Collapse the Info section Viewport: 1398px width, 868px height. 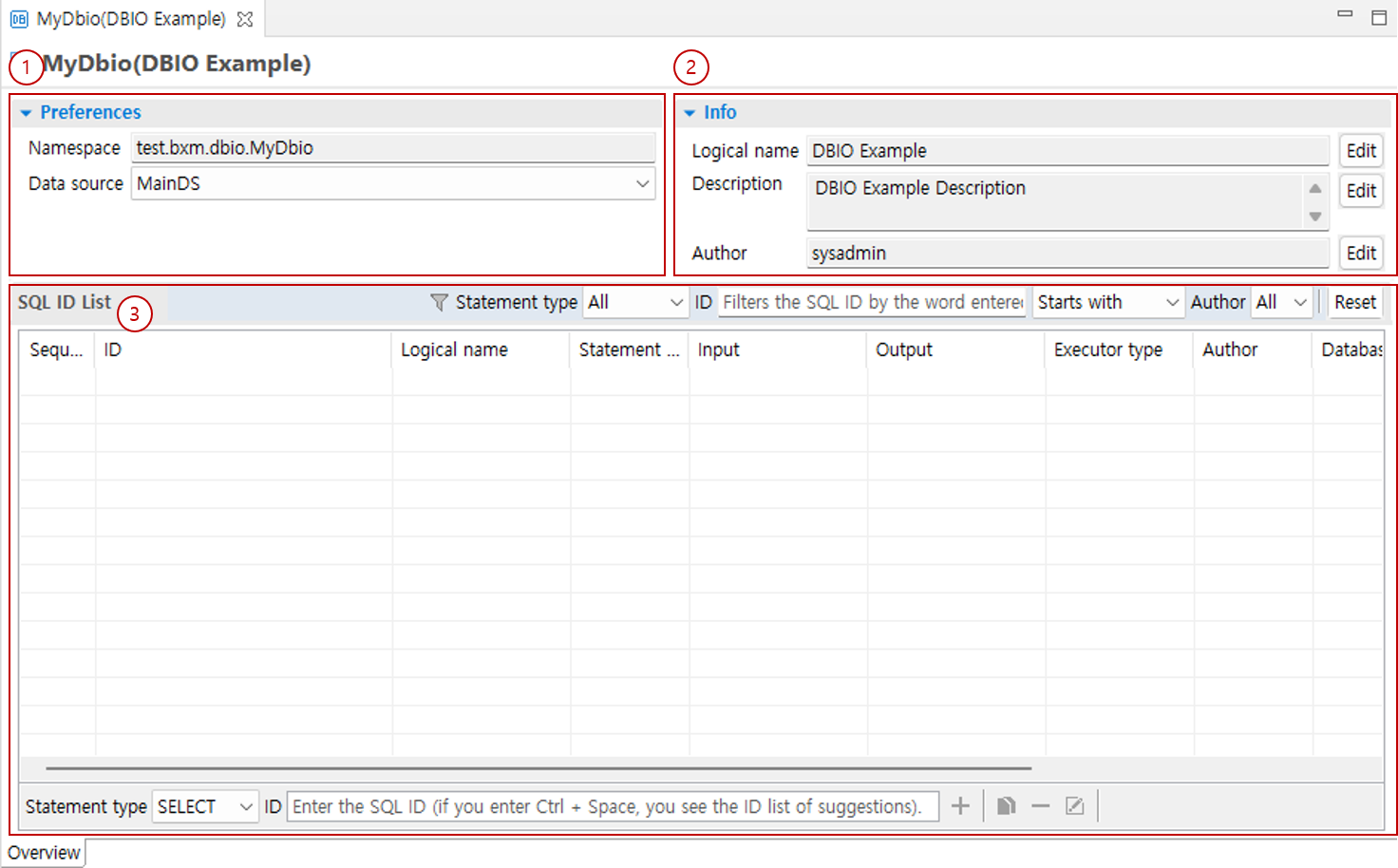coord(690,113)
